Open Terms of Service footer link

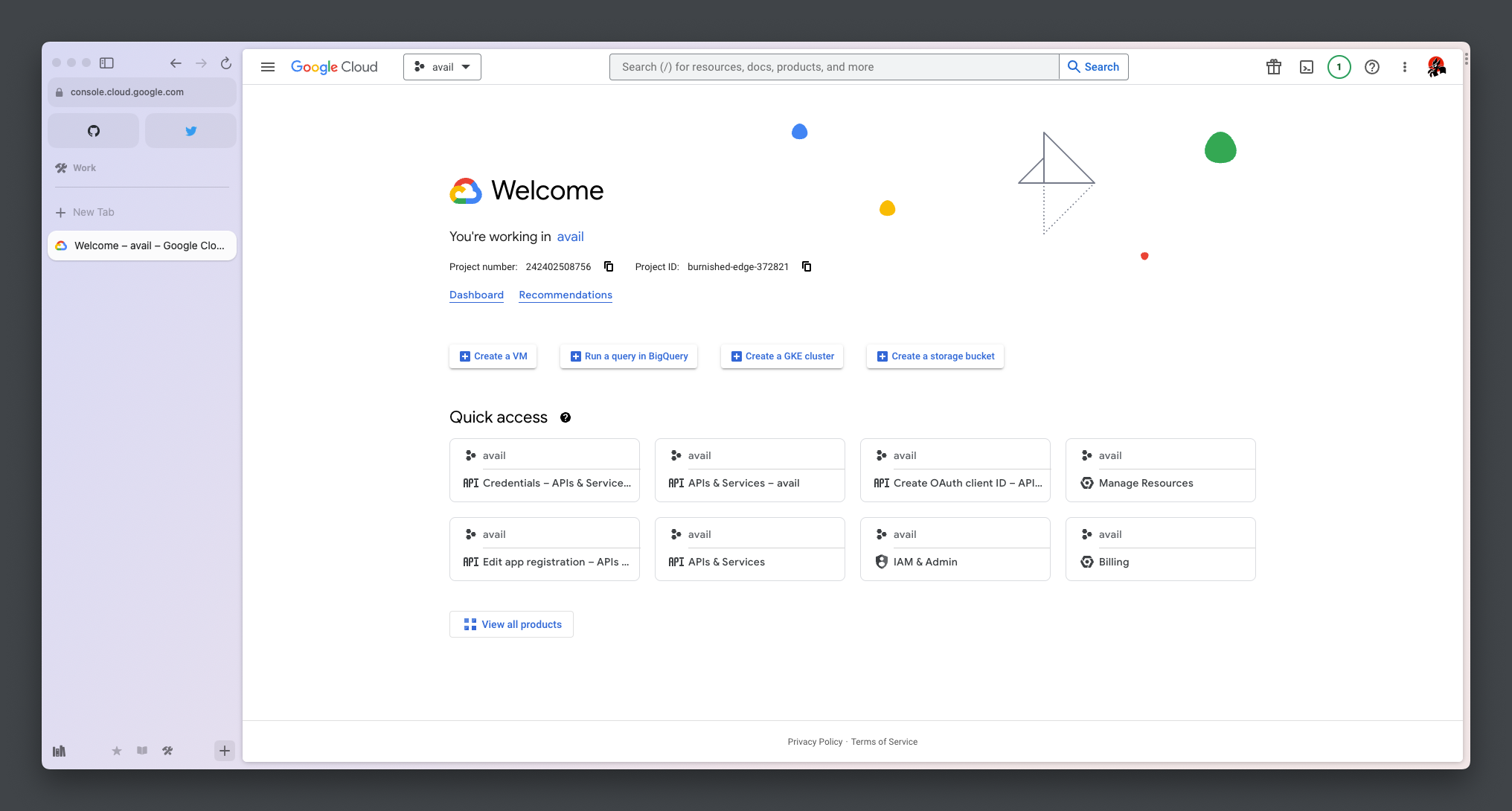[x=884, y=742]
